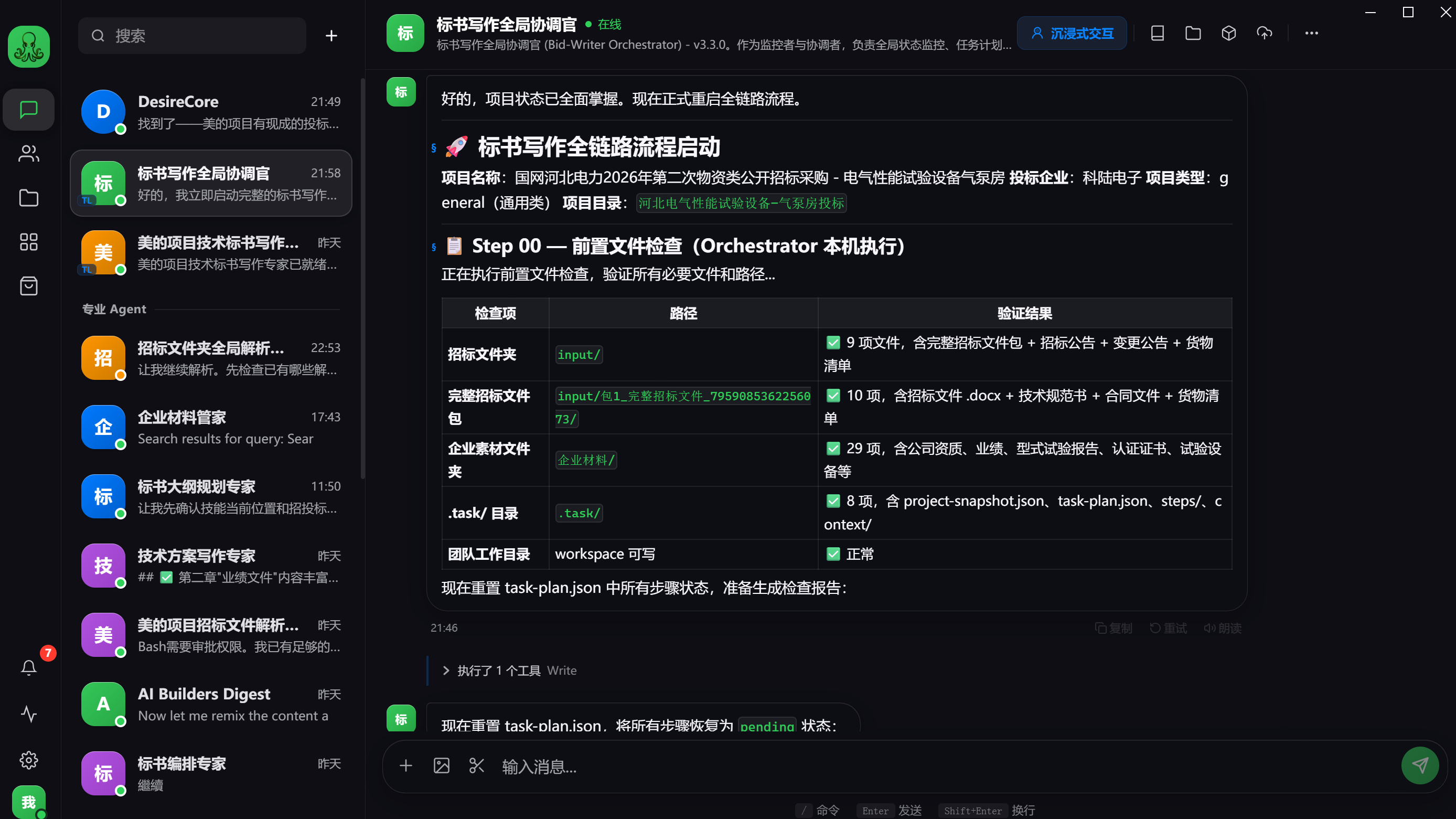Open the more options ellipsis menu
This screenshot has height=819, width=1456.
tap(1311, 33)
